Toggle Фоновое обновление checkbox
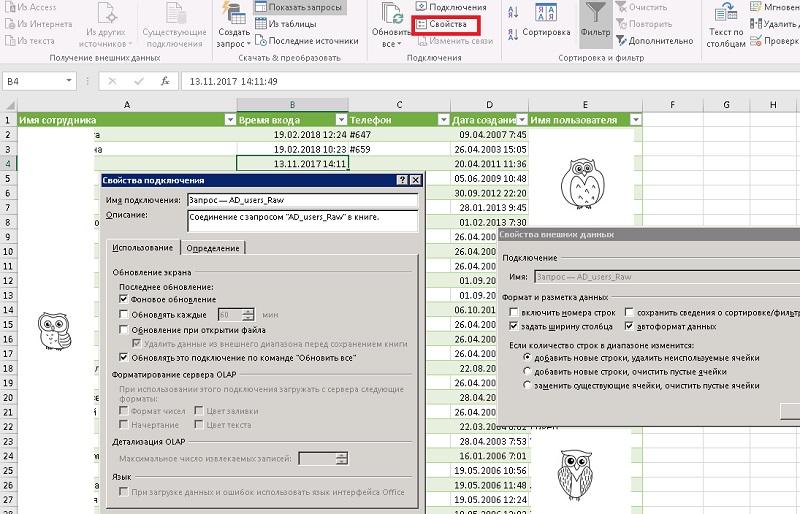This screenshot has width=800, height=514. (123, 299)
